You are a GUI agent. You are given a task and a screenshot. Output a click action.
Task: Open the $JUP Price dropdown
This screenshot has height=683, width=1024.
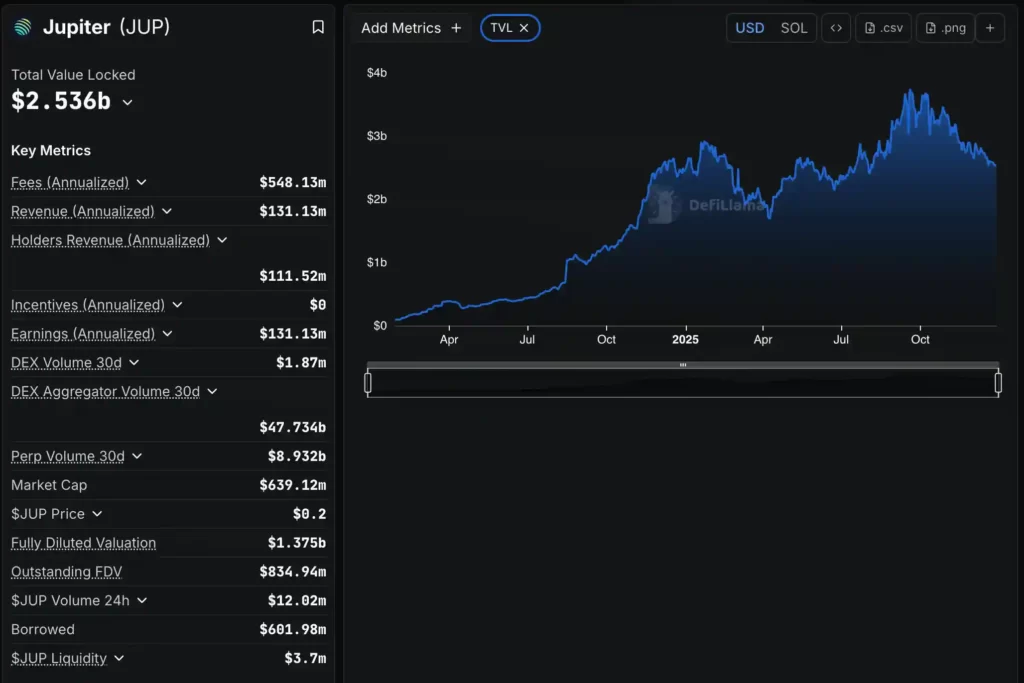pyautogui.click(x=97, y=514)
